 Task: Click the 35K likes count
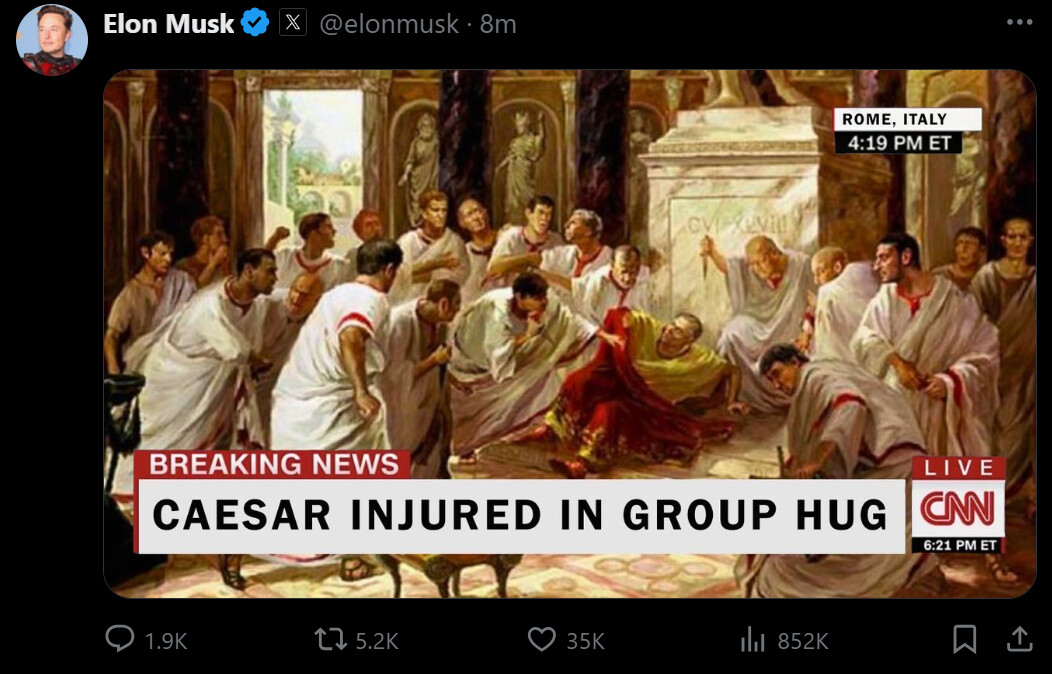(x=585, y=641)
